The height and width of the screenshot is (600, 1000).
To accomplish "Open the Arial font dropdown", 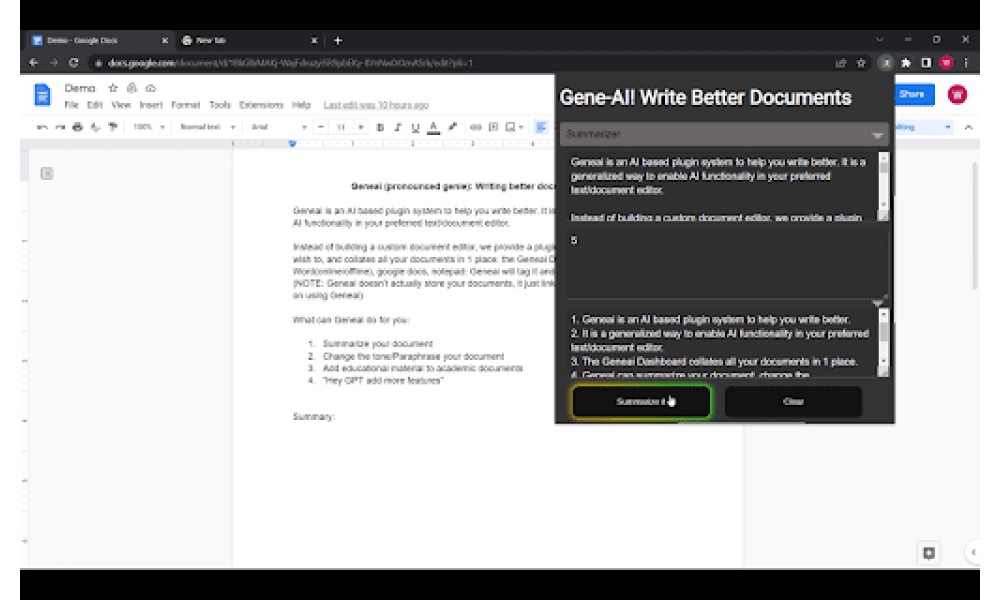I will 279,127.
